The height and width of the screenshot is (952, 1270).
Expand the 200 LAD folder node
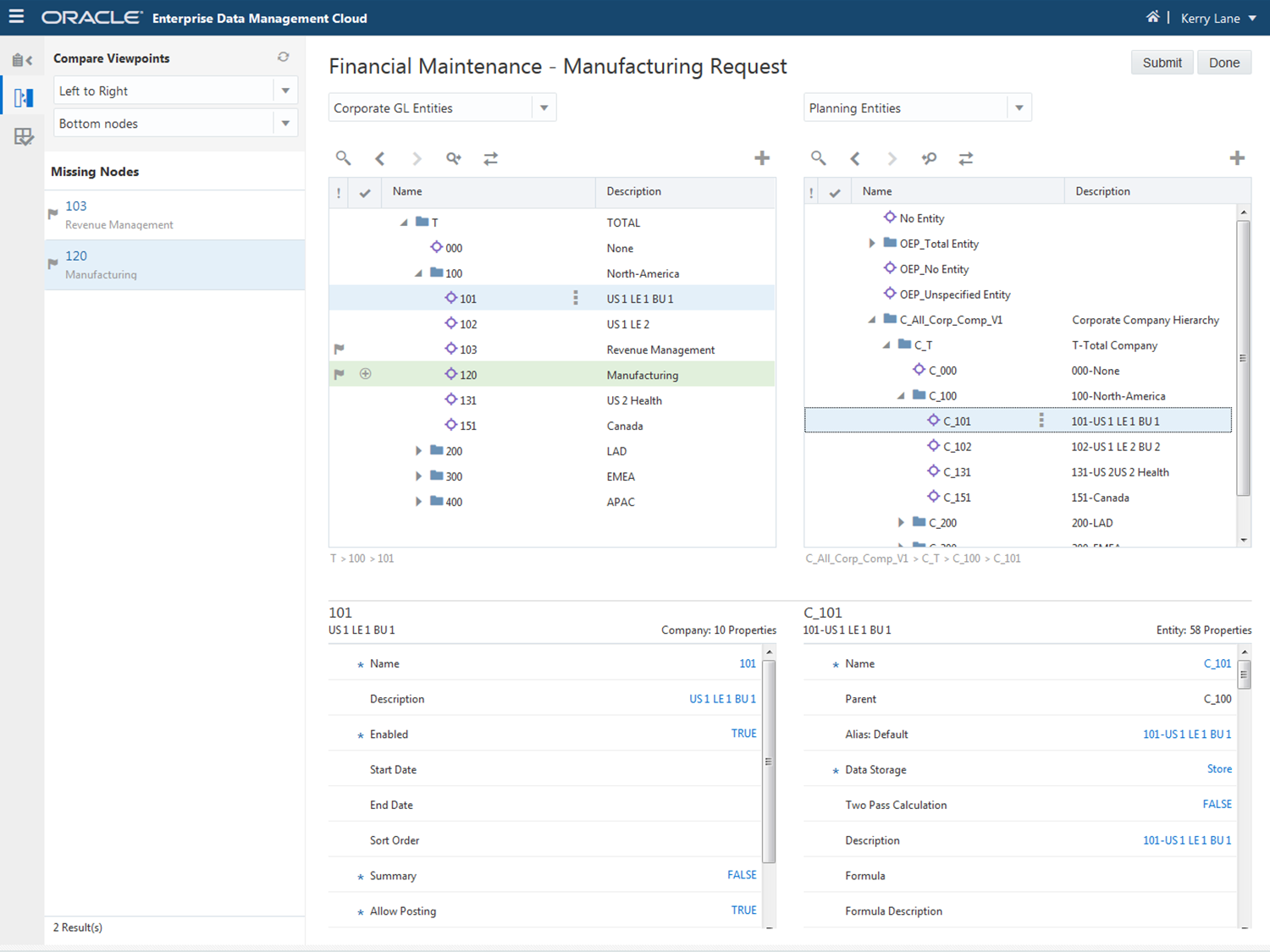(418, 451)
